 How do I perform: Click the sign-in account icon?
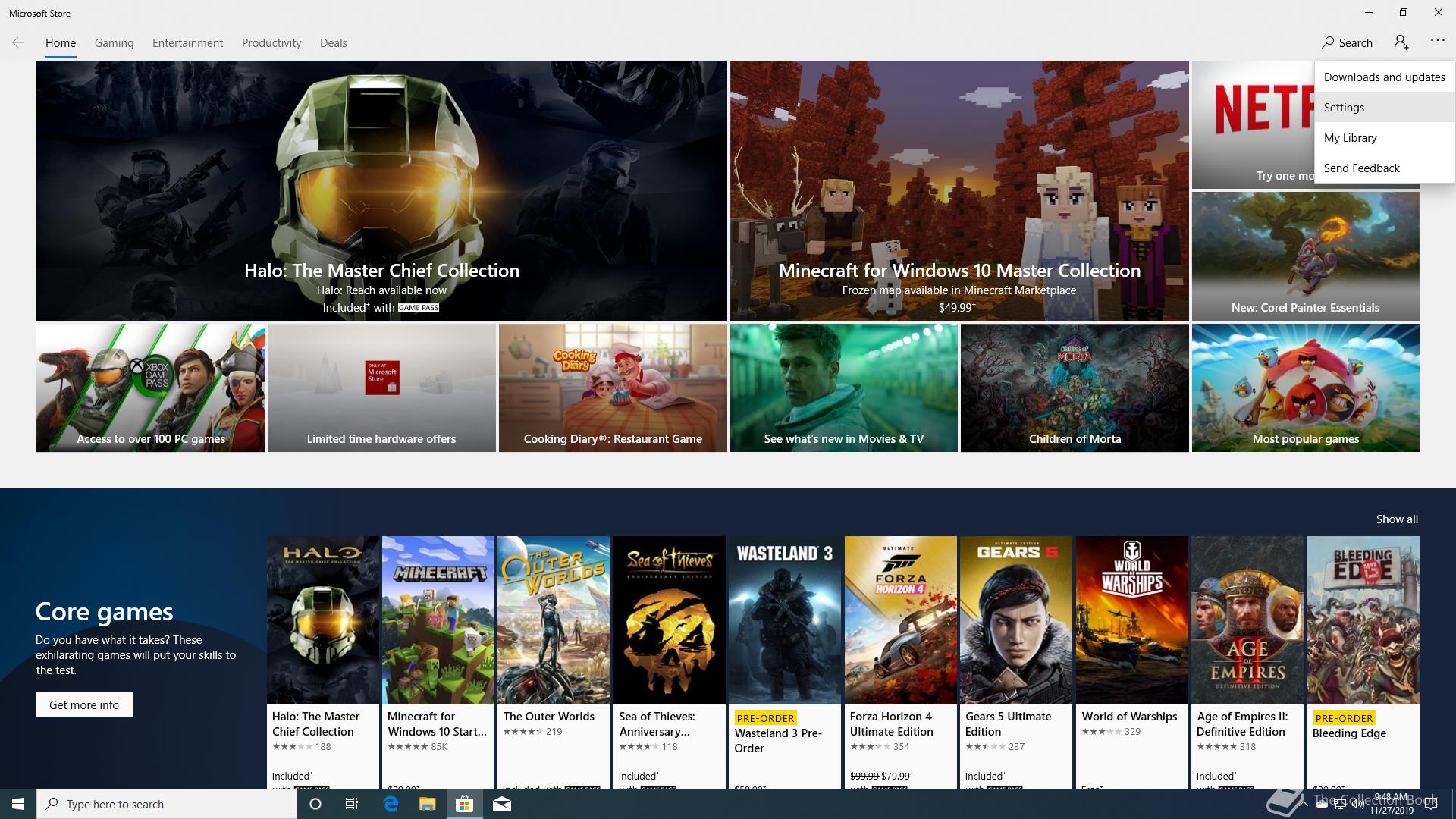[1401, 42]
